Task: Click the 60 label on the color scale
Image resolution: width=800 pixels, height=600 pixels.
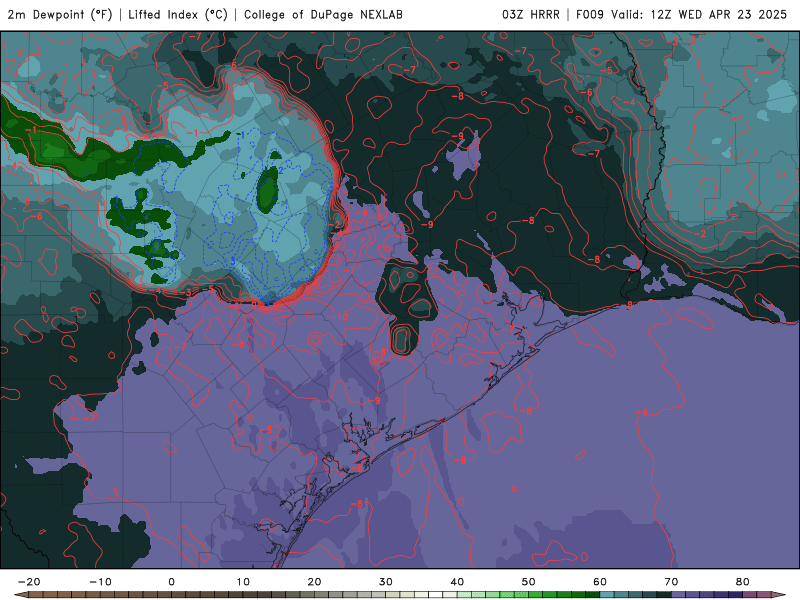Action: click(x=600, y=582)
